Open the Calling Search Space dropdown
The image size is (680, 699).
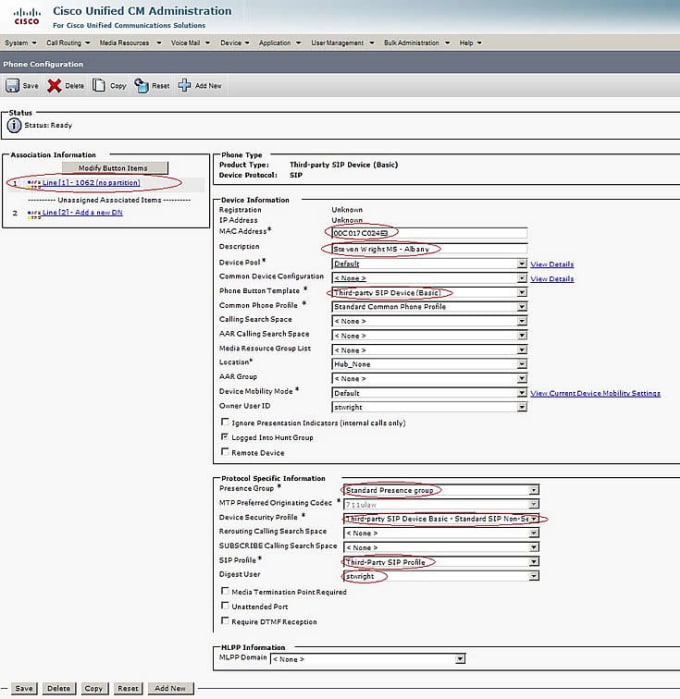429,321
